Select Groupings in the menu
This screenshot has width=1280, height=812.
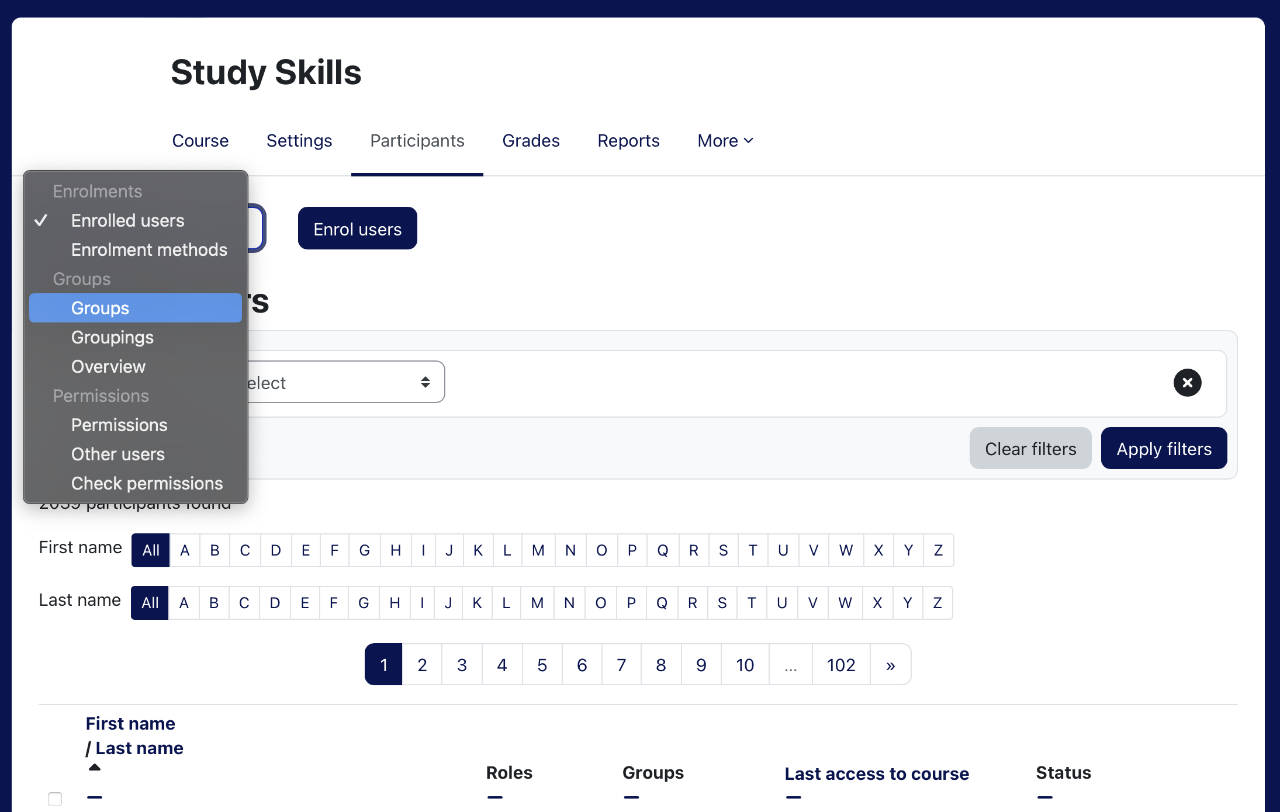point(136,337)
